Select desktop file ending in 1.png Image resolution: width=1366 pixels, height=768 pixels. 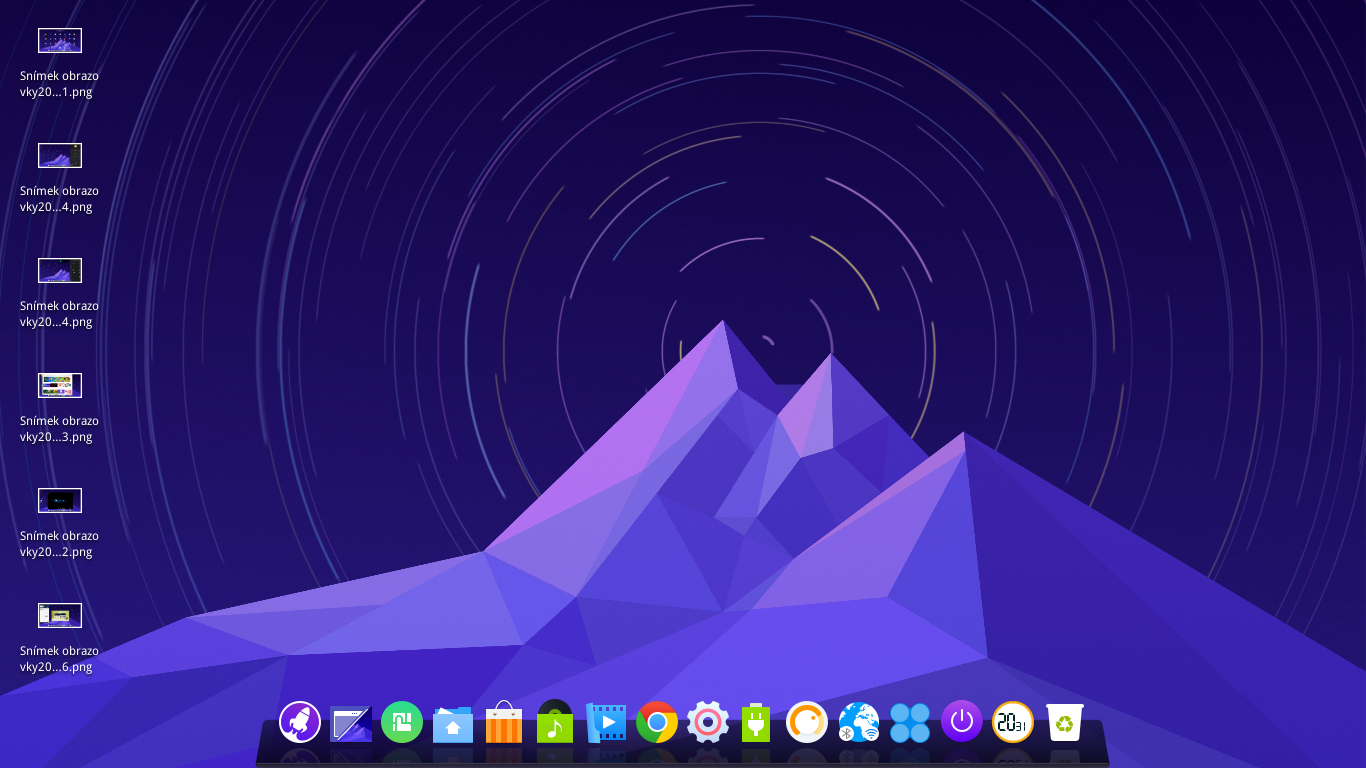coord(60,62)
